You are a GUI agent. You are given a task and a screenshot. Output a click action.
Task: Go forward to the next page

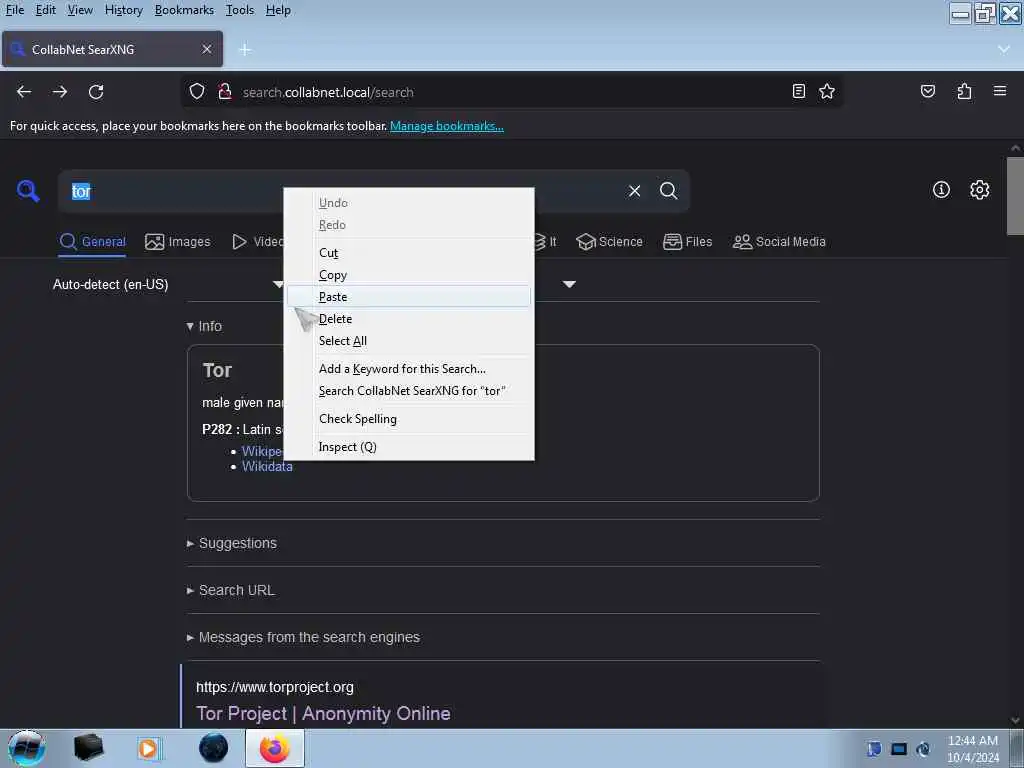[60, 92]
